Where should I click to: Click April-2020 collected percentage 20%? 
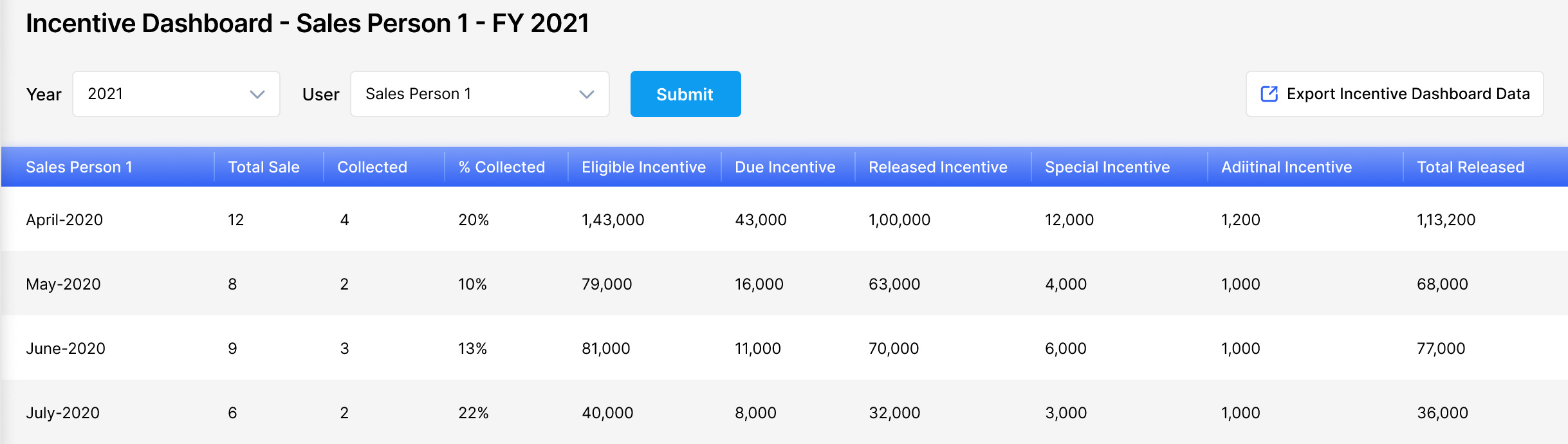(x=474, y=220)
